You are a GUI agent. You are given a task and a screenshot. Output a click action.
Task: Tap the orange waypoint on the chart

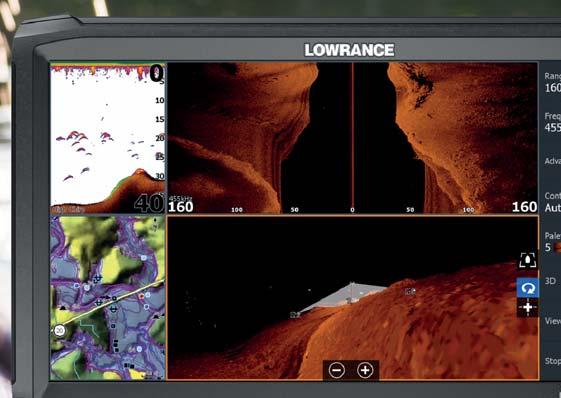pyautogui.click(x=142, y=296)
